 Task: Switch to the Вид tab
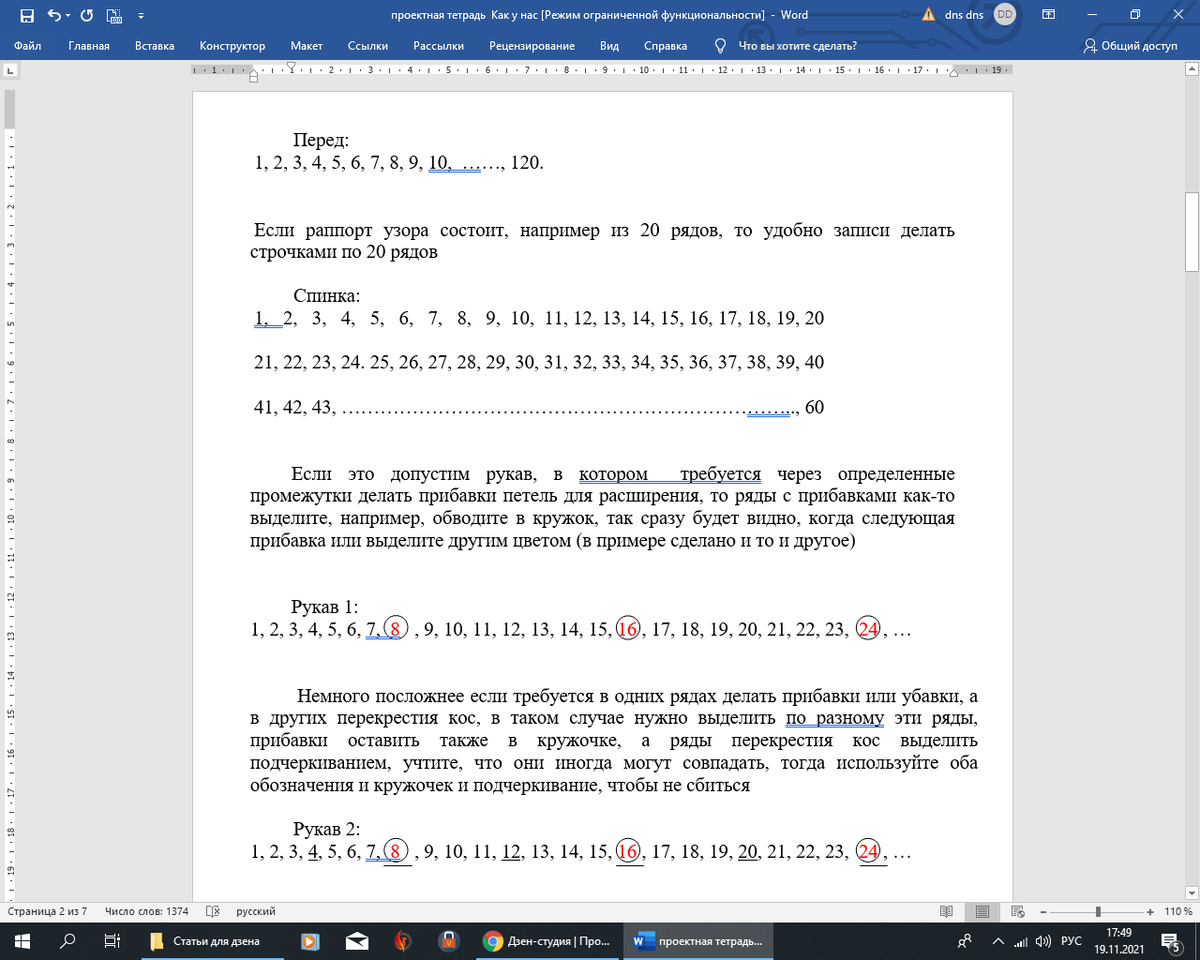609,46
